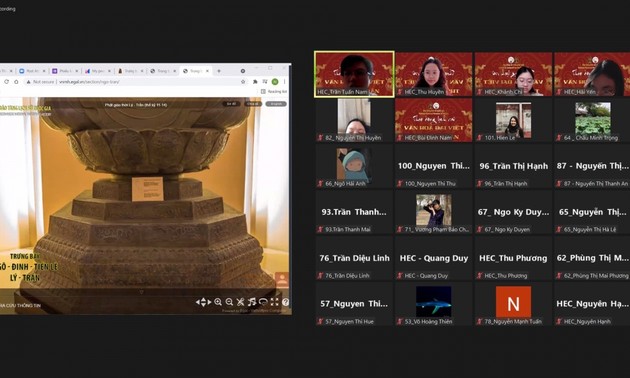Switch to the tab with brown statue icon
Screen dimensions: 630x378
[130, 71]
